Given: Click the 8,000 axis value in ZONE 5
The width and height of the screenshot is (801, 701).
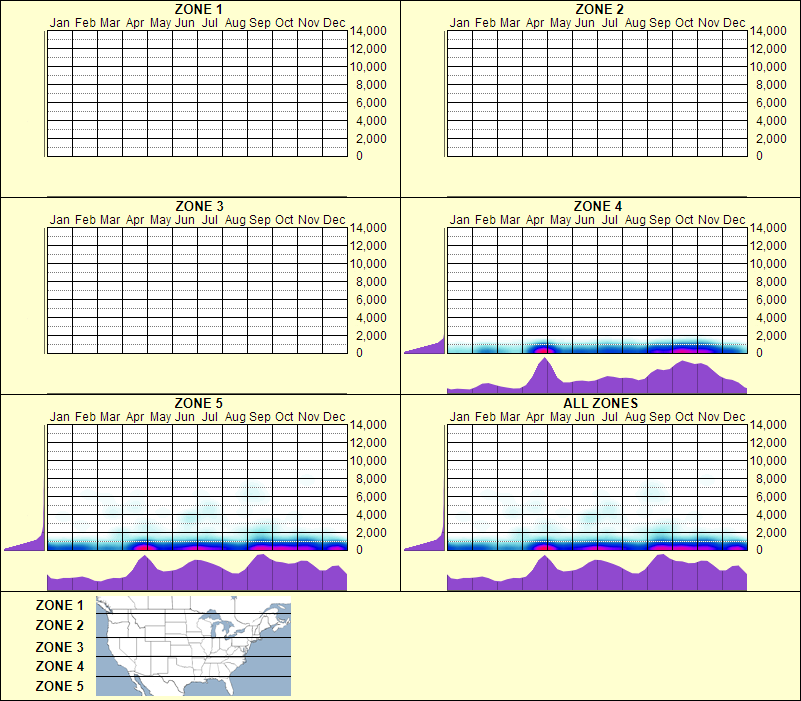Looking at the screenshot, I should coord(371,479).
